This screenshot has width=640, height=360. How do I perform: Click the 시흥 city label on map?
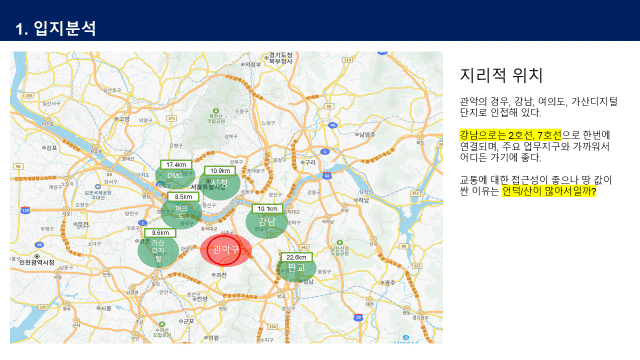click(105, 308)
